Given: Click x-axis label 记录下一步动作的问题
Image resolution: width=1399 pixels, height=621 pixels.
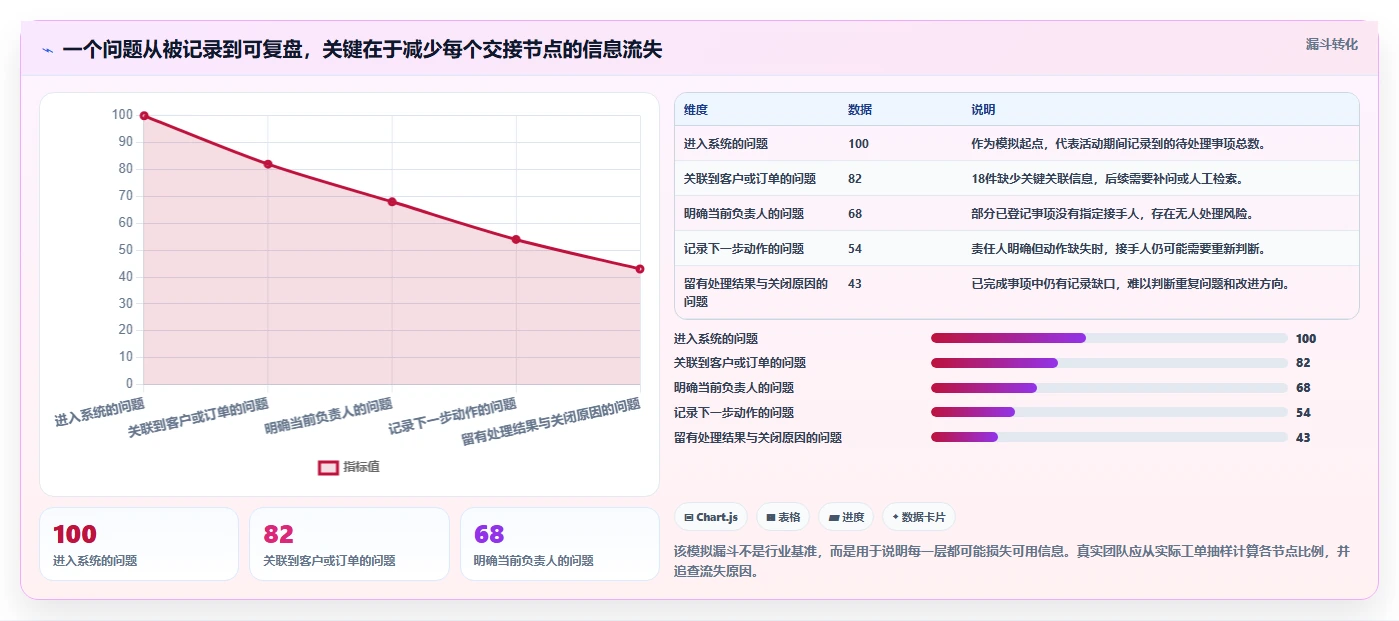Looking at the screenshot, I should (x=452, y=417).
